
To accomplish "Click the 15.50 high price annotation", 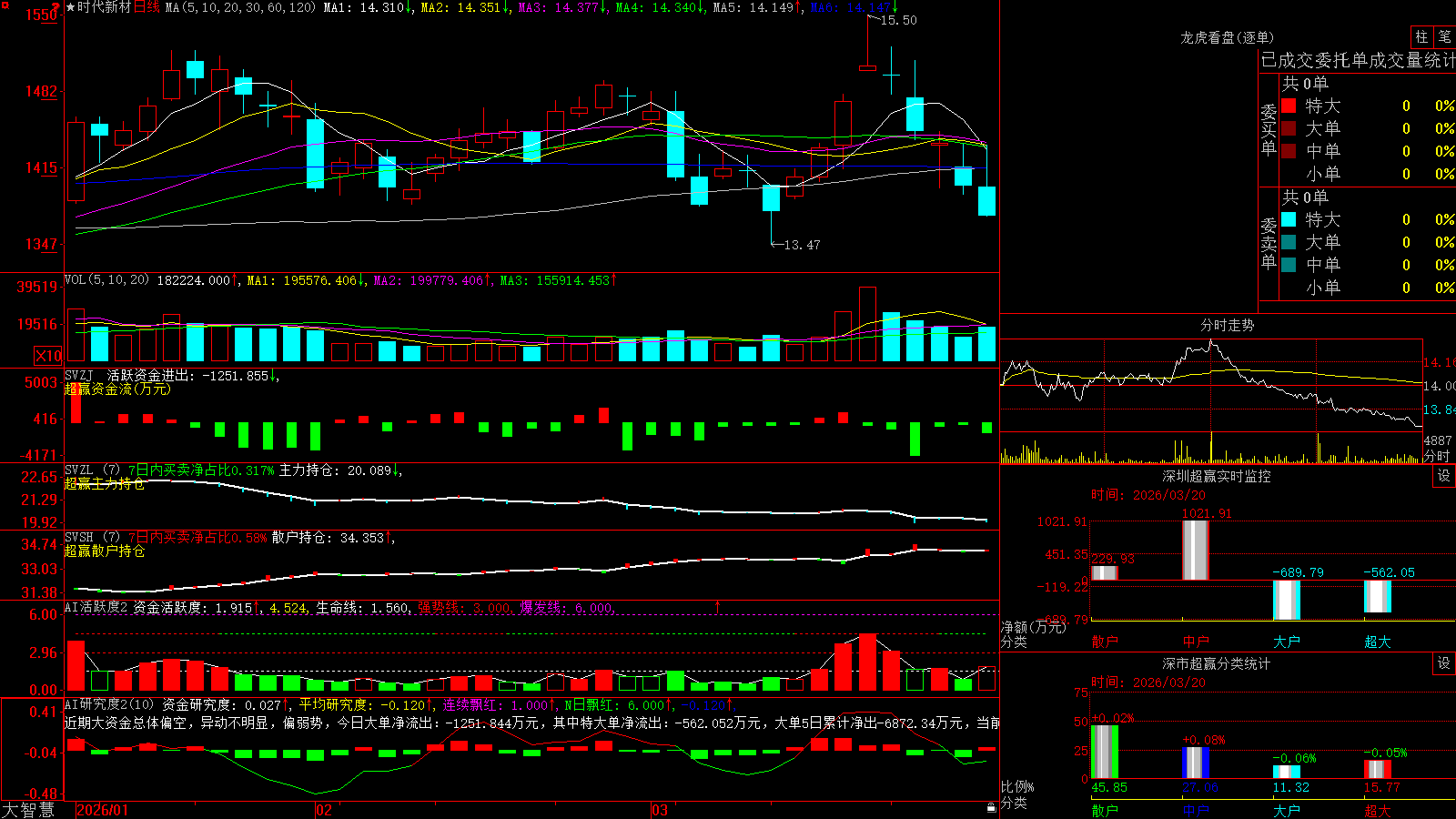I will pyautogui.click(x=898, y=20).
